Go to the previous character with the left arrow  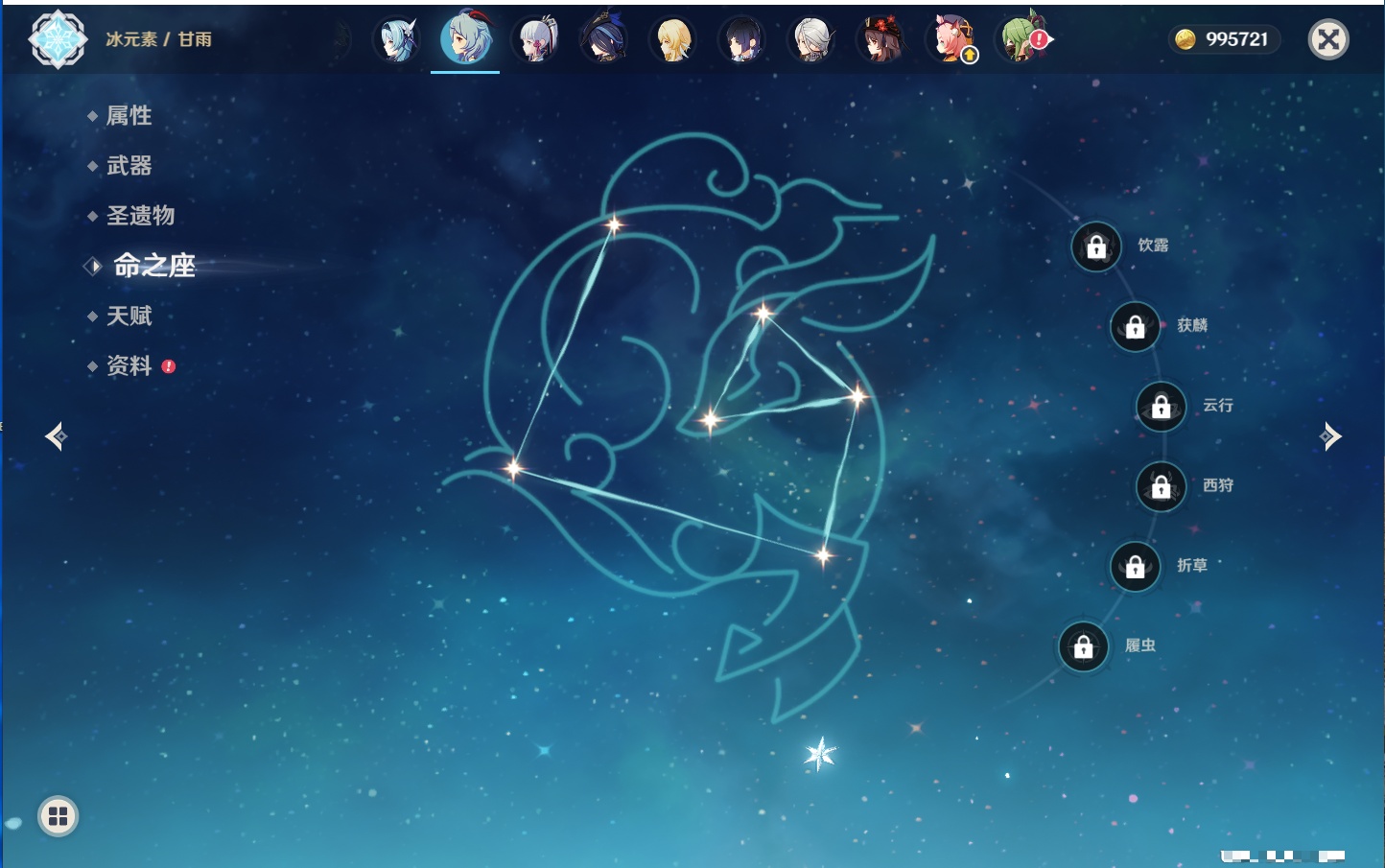[56, 436]
